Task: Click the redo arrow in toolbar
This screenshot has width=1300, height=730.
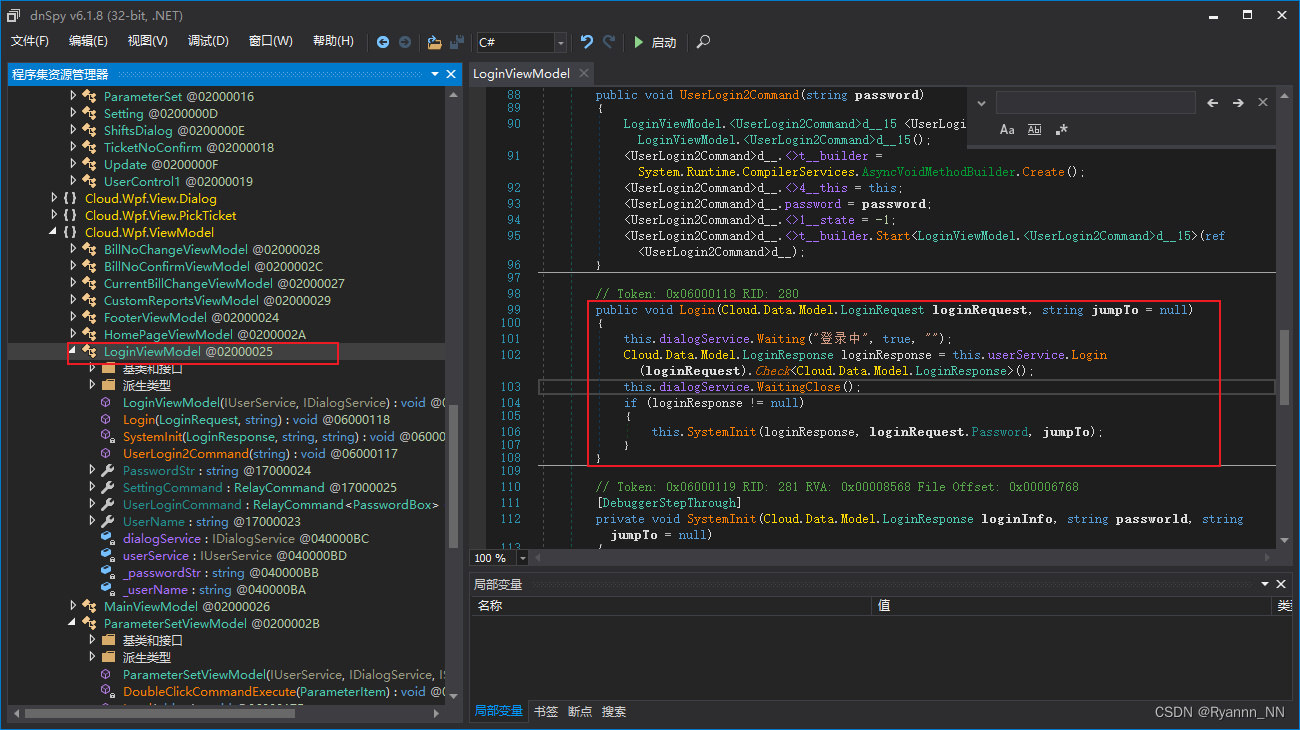Action: [x=609, y=42]
